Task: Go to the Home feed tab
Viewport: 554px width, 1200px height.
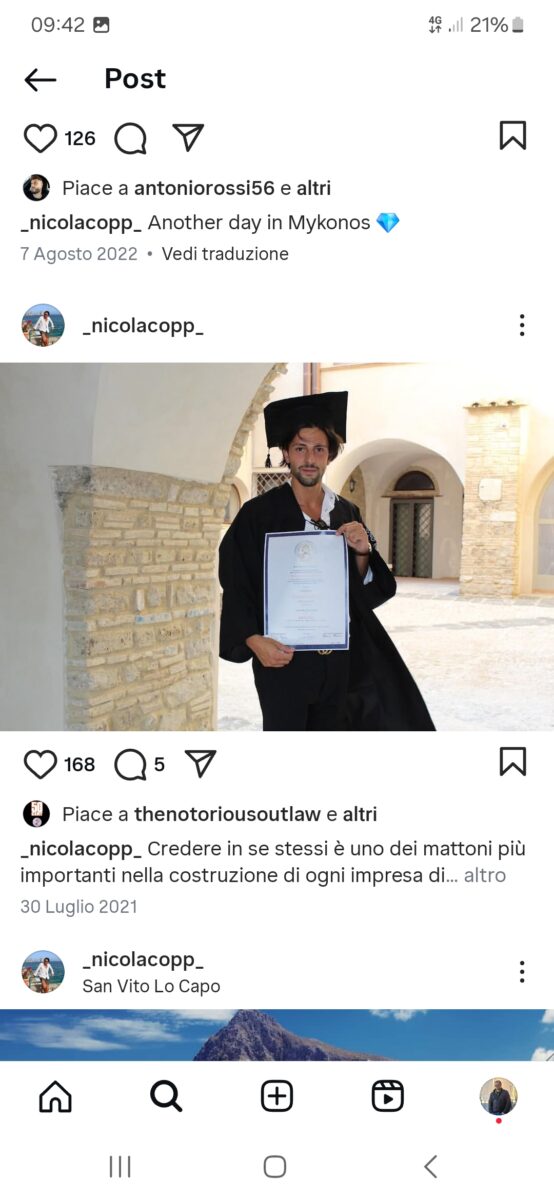Action: [x=55, y=1097]
